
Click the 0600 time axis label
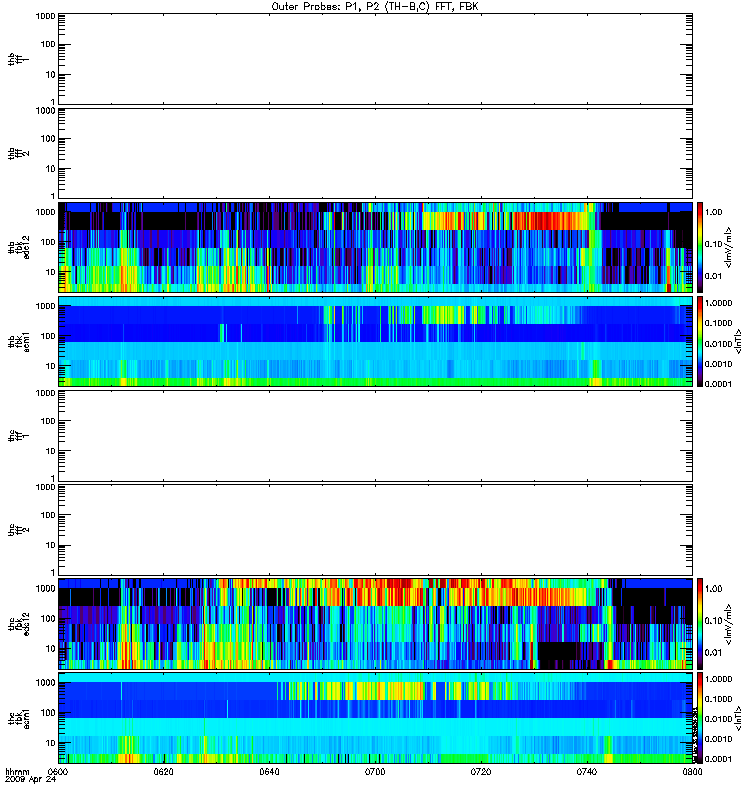pos(58,771)
